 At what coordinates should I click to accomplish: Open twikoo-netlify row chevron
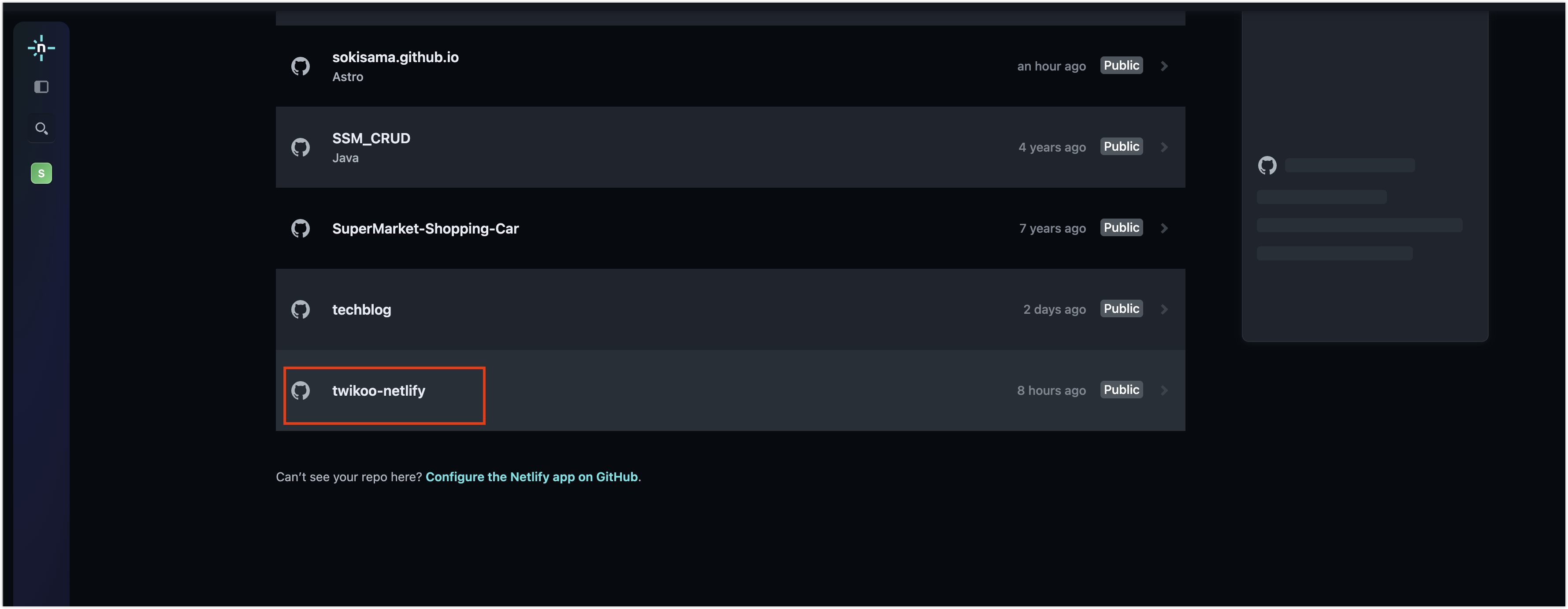point(1164,390)
